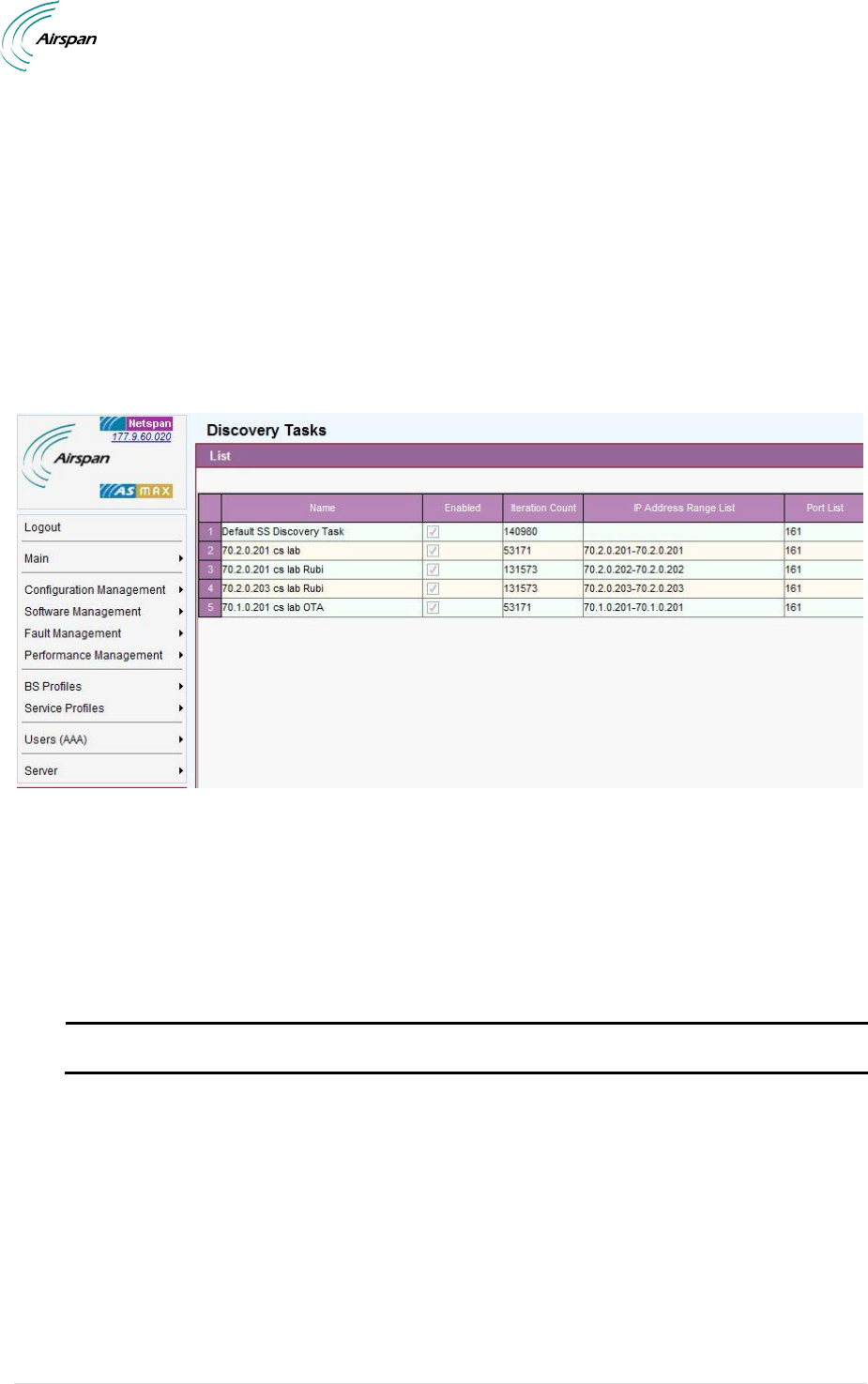
Task: Sort by IP Address Range List header
Action: point(683,508)
